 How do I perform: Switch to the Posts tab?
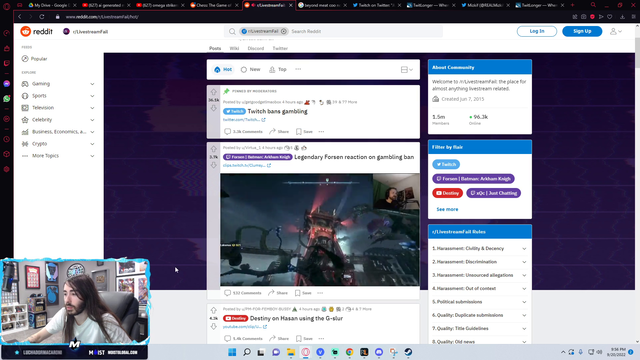pos(215,48)
